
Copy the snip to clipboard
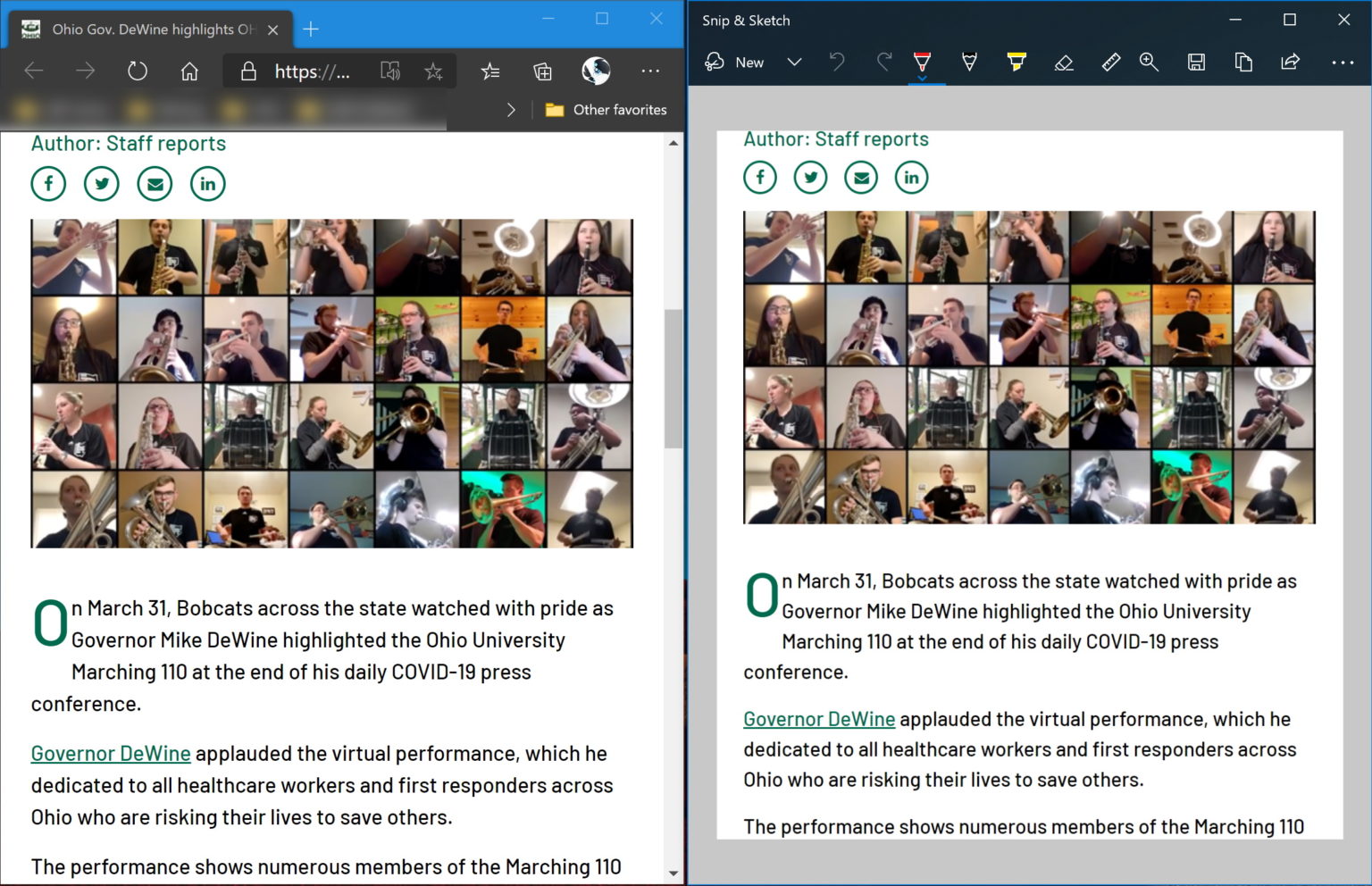coord(1242,63)
